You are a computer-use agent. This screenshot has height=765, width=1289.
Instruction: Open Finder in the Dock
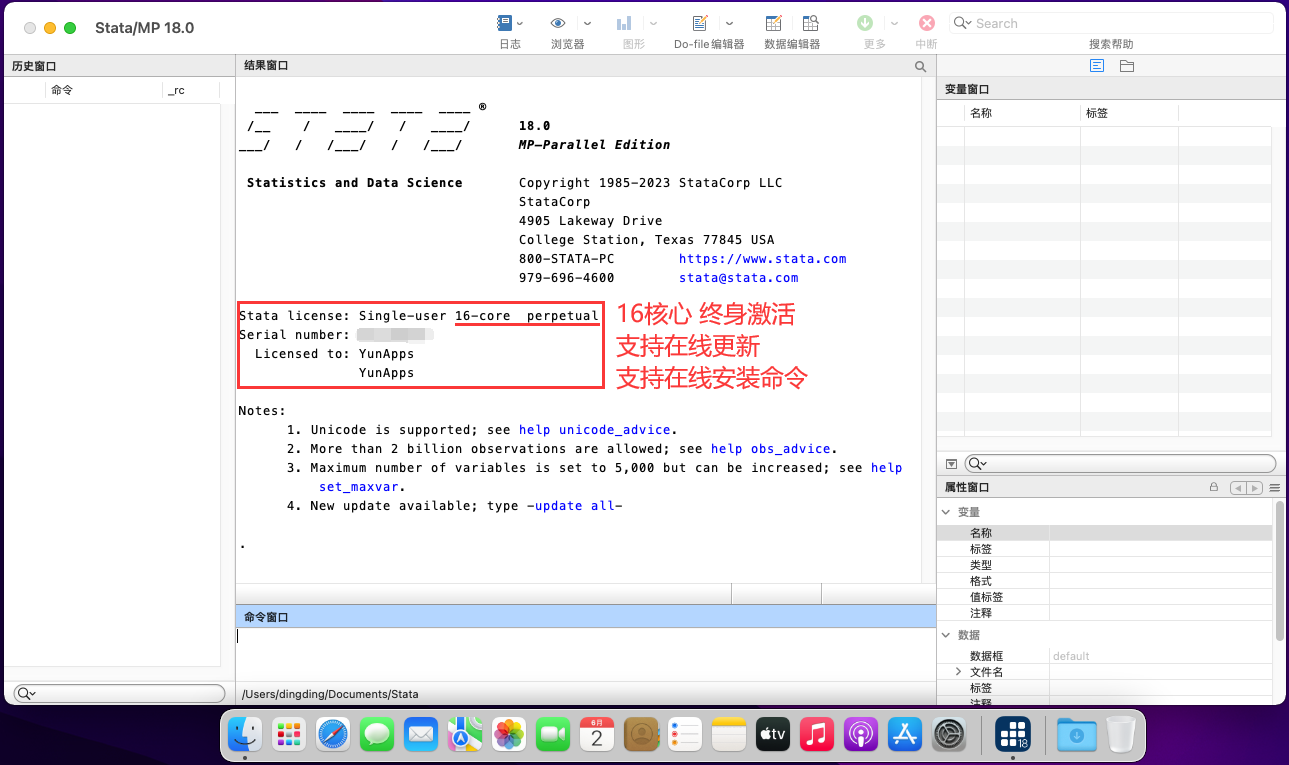pos(245,735)
